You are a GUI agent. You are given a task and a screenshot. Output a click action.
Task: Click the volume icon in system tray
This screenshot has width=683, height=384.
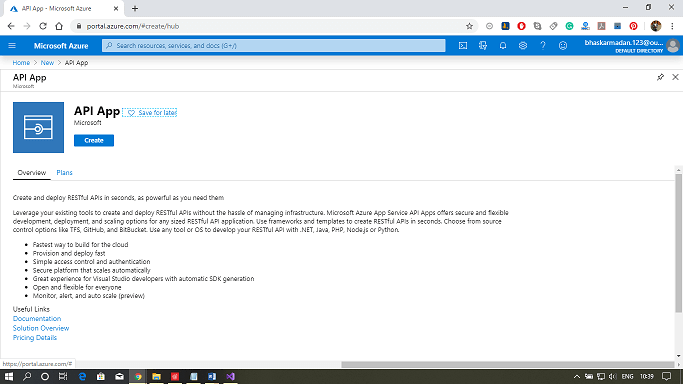click(612, 377)
